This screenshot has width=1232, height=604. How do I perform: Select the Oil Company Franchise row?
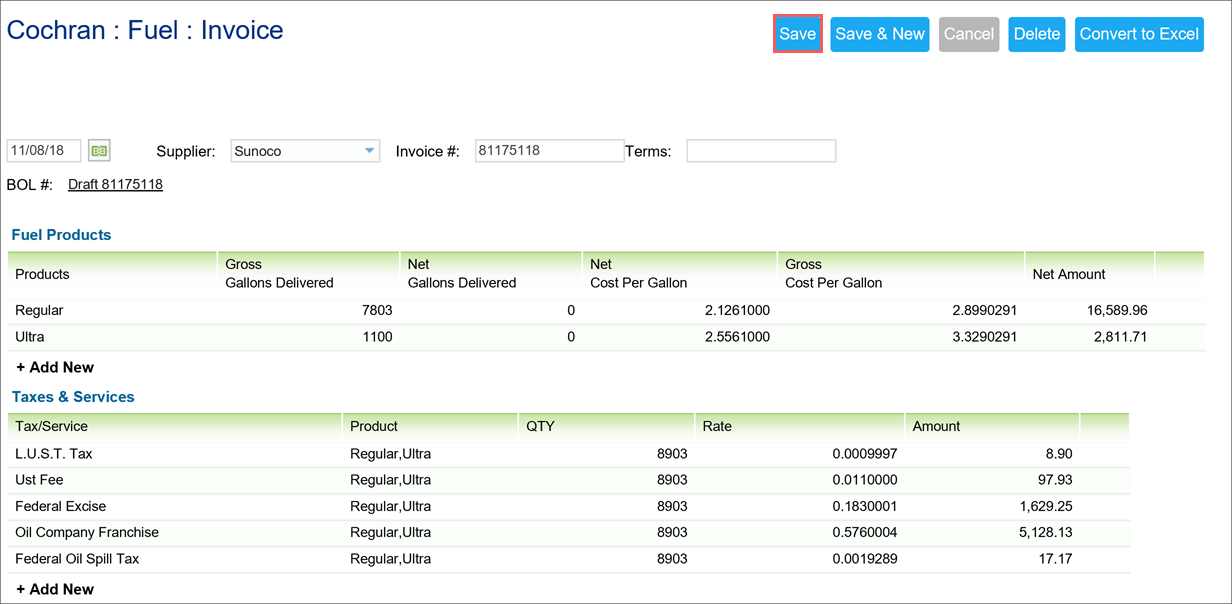click(x=568, y=532)
